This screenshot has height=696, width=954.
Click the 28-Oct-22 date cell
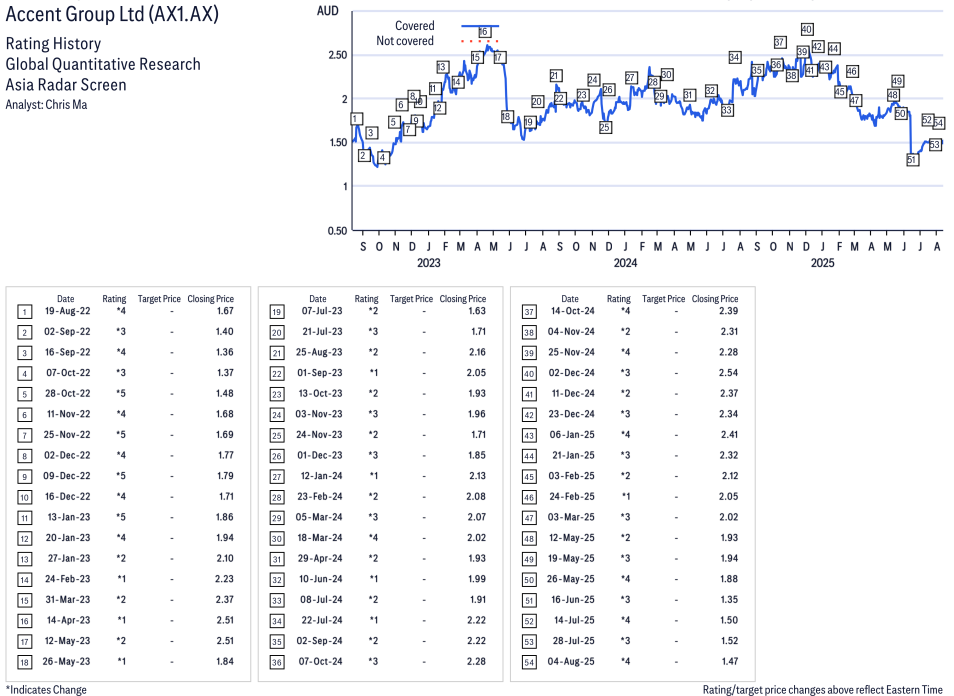point(68,394)
